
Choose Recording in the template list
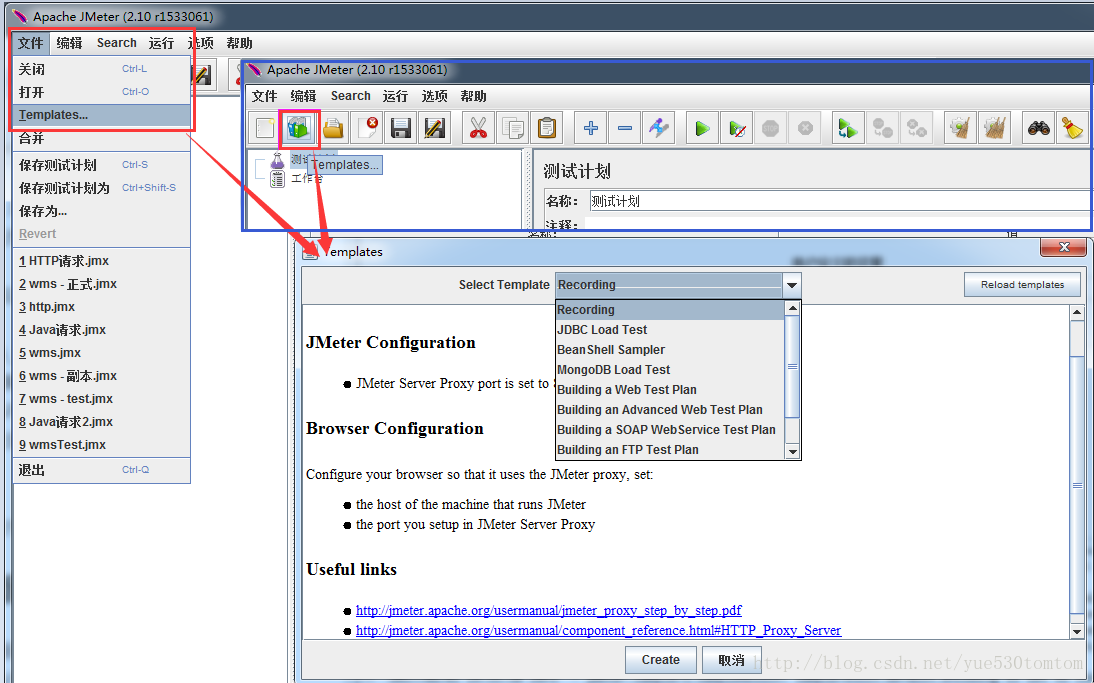click(x=670, y=310)
